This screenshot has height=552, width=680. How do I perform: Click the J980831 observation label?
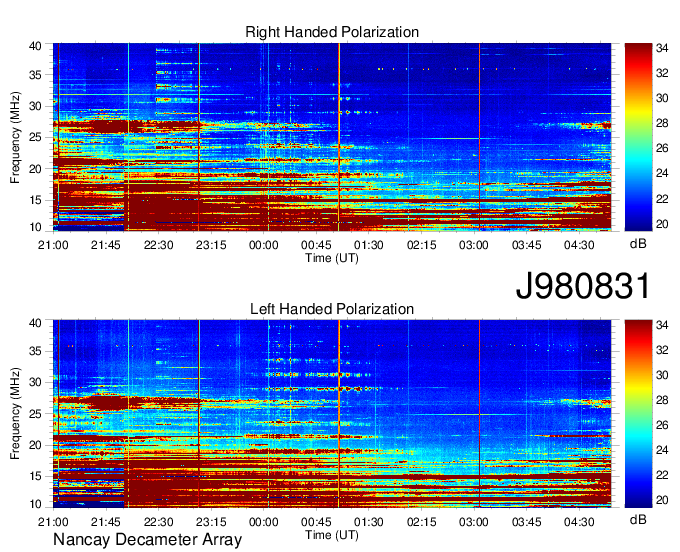tap(583, 286)
